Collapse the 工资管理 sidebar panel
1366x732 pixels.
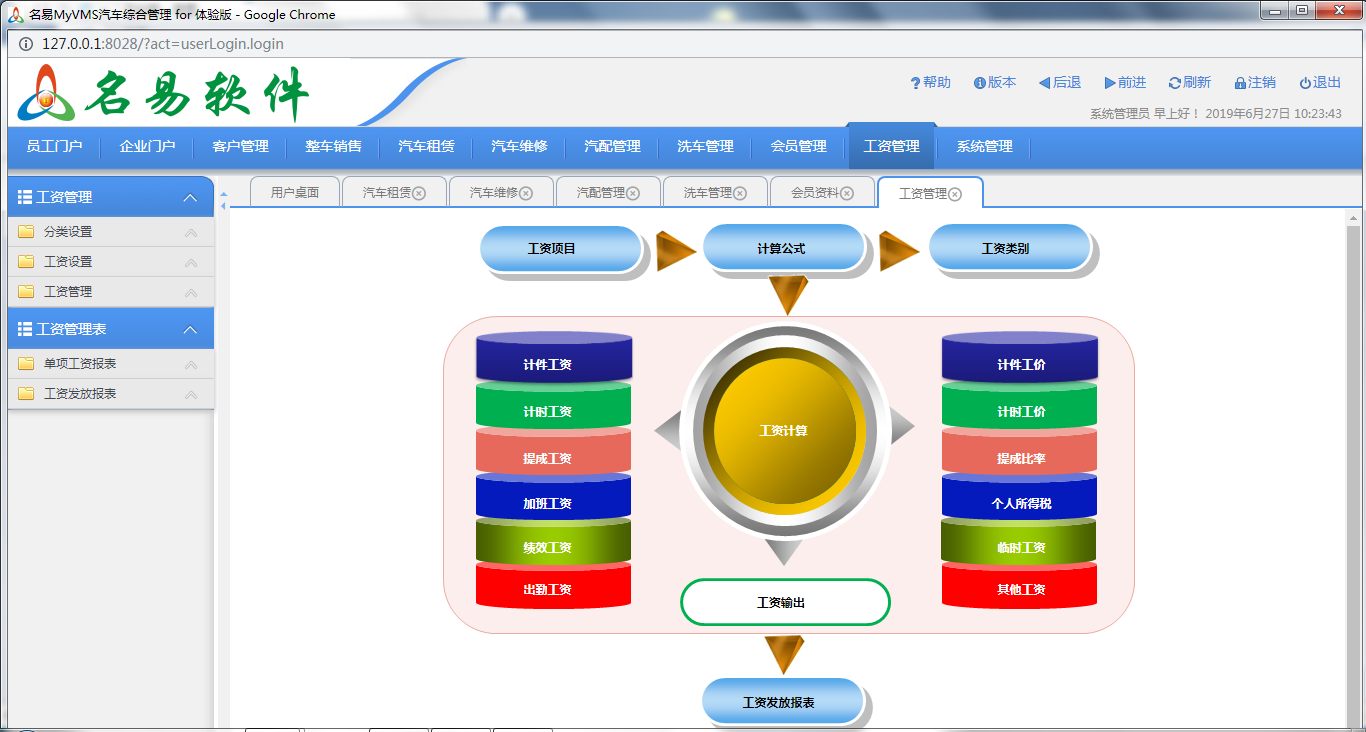coord(190,198)
